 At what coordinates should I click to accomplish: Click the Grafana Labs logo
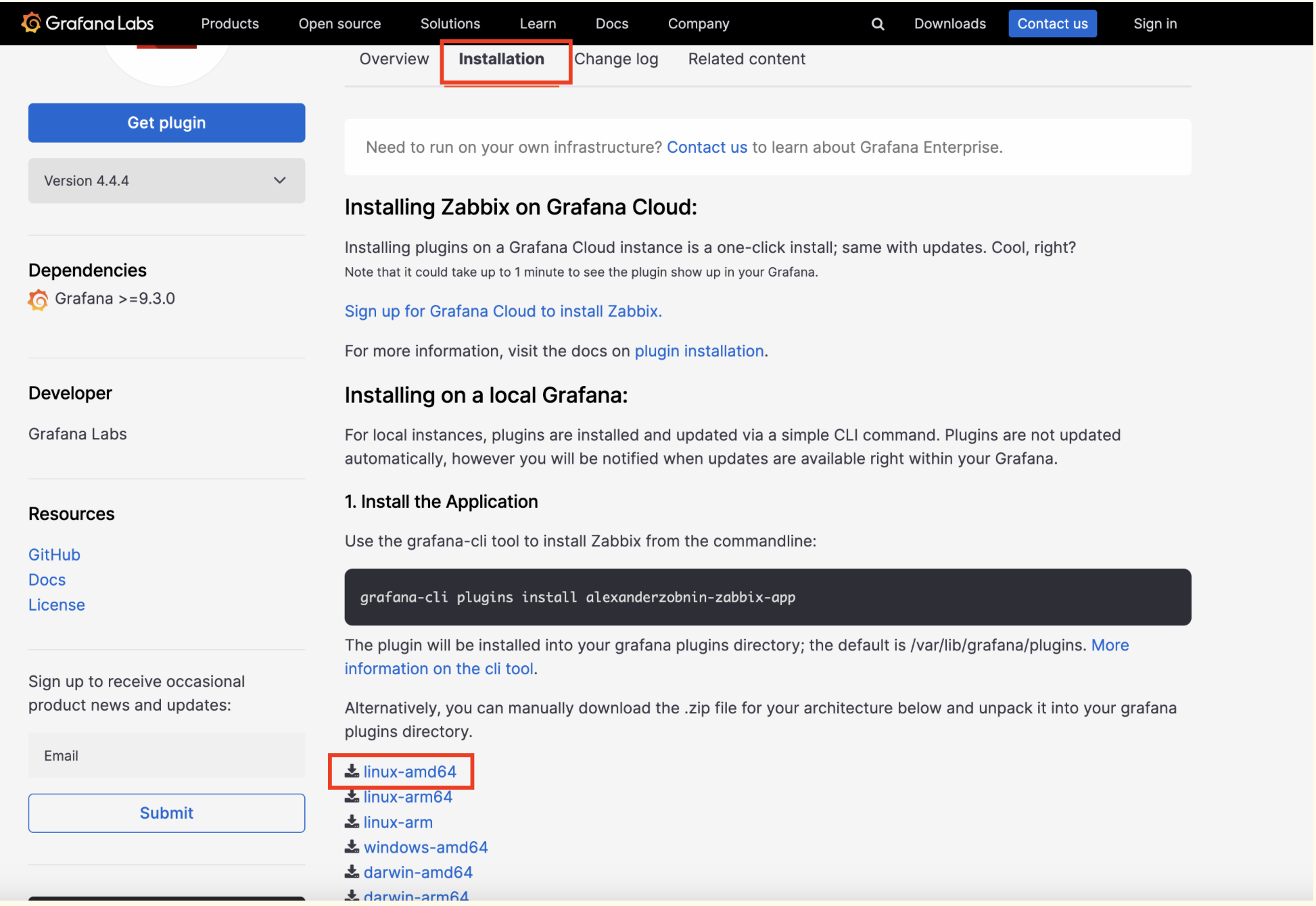(x=87, y=23)
